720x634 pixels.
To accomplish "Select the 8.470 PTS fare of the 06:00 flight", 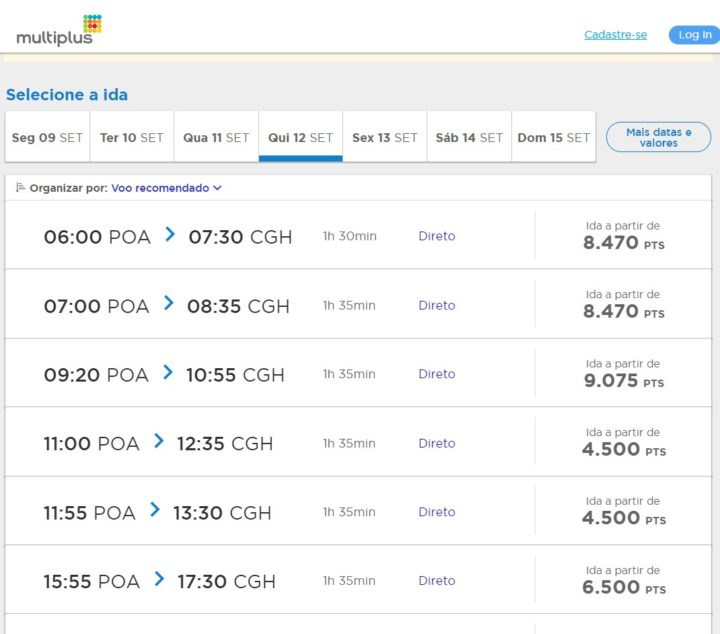I will (624, 242).
